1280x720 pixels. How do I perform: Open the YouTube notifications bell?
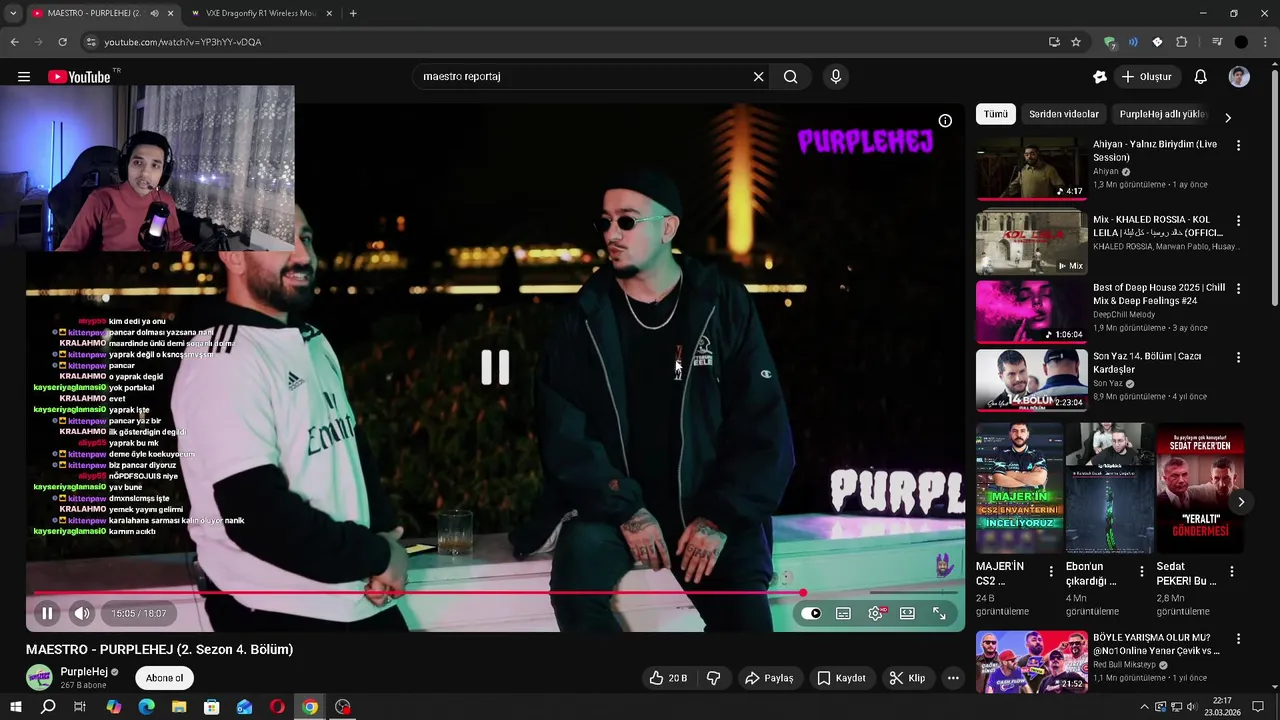point(1200,77)
